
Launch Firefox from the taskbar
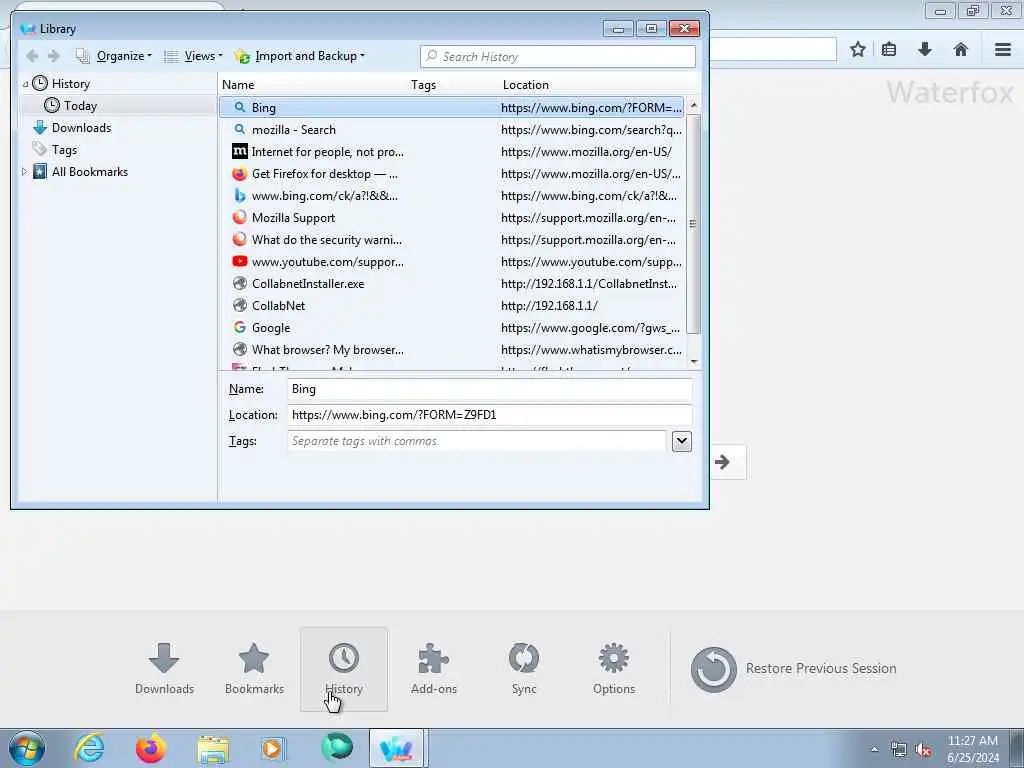click(151, 749)
